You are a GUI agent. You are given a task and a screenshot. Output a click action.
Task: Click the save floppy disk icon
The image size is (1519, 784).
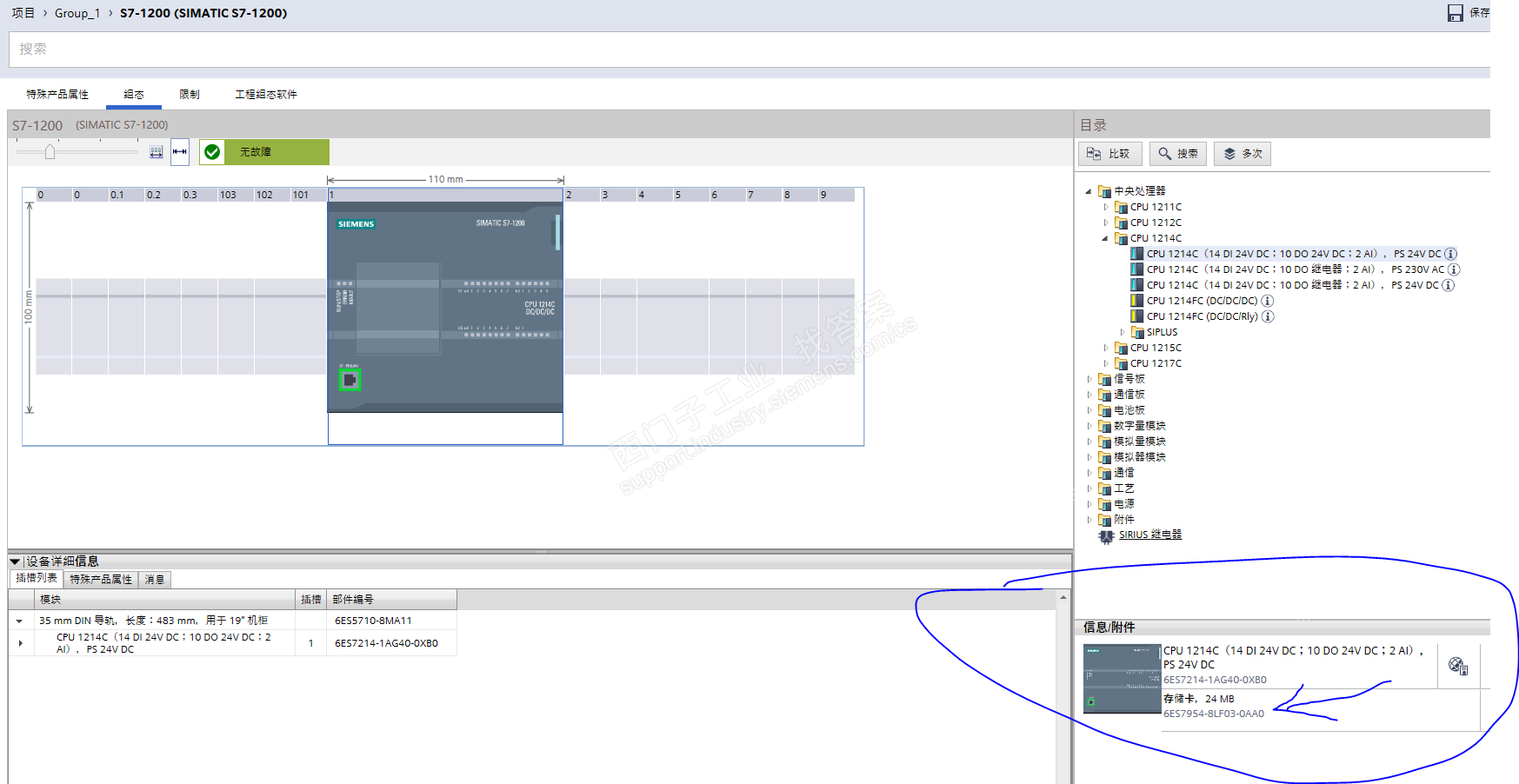click(1455, 13)
